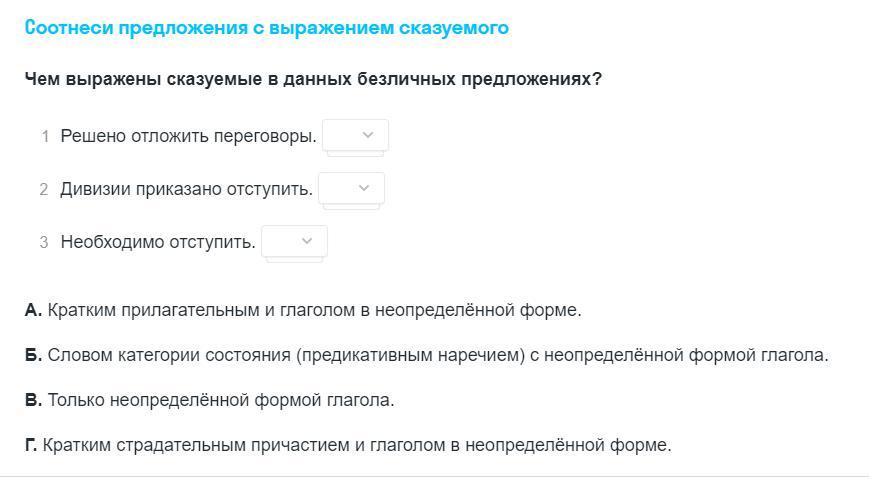Click option text "Только неопределённой формой глагола"
869x482 pixels.
point(221,400)
